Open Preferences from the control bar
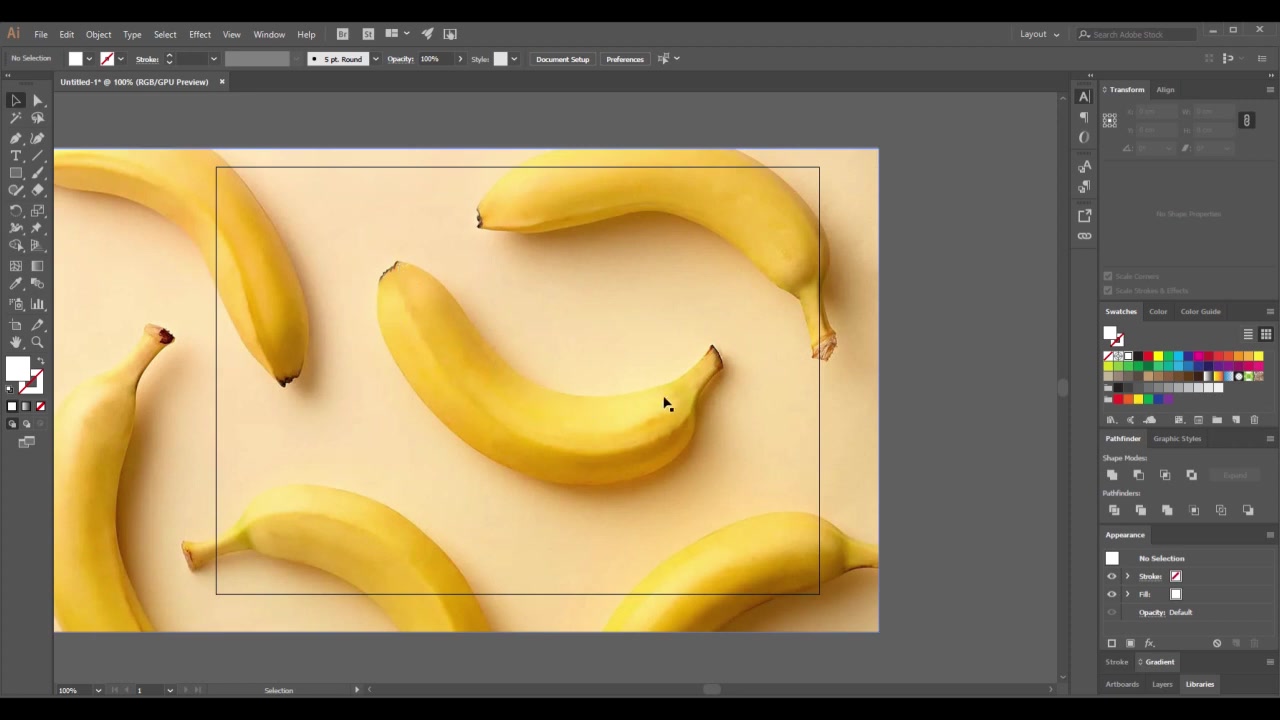Image resolution: width=1280 pixels, height=720 pixels. coord(624,59)
